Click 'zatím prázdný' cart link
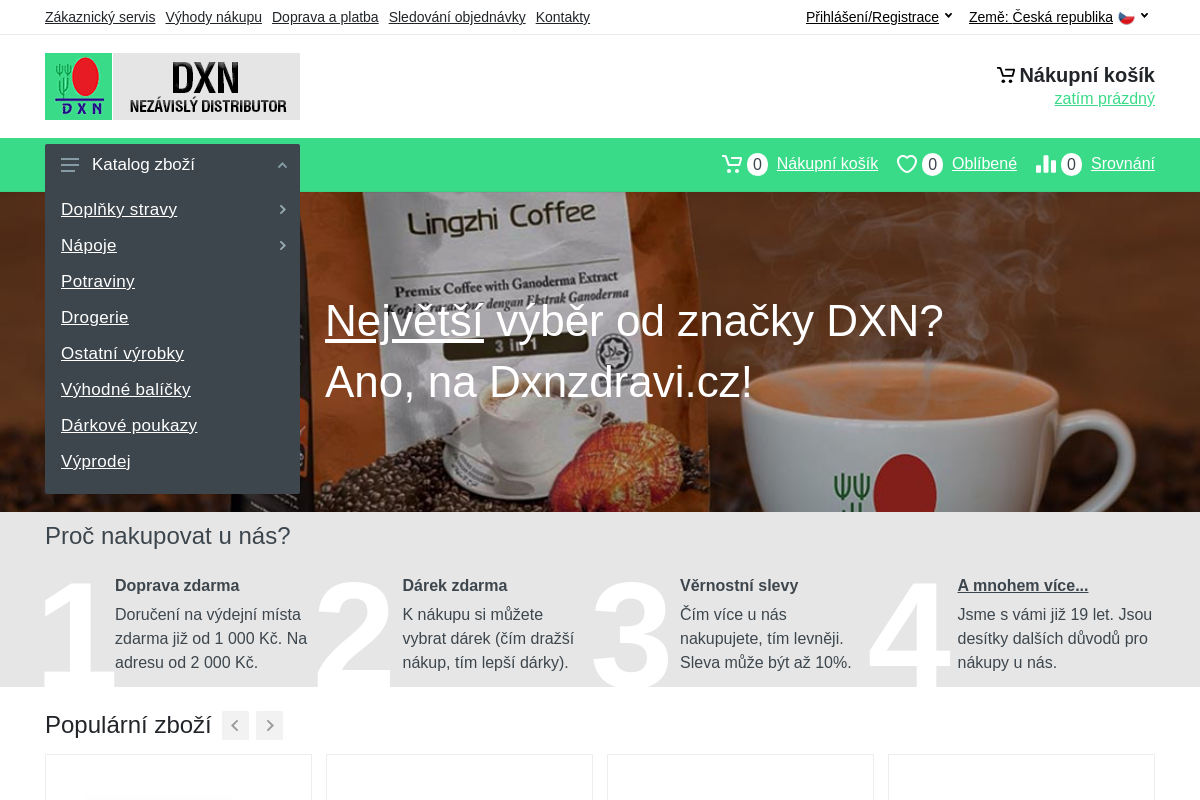 point(1104,98)
